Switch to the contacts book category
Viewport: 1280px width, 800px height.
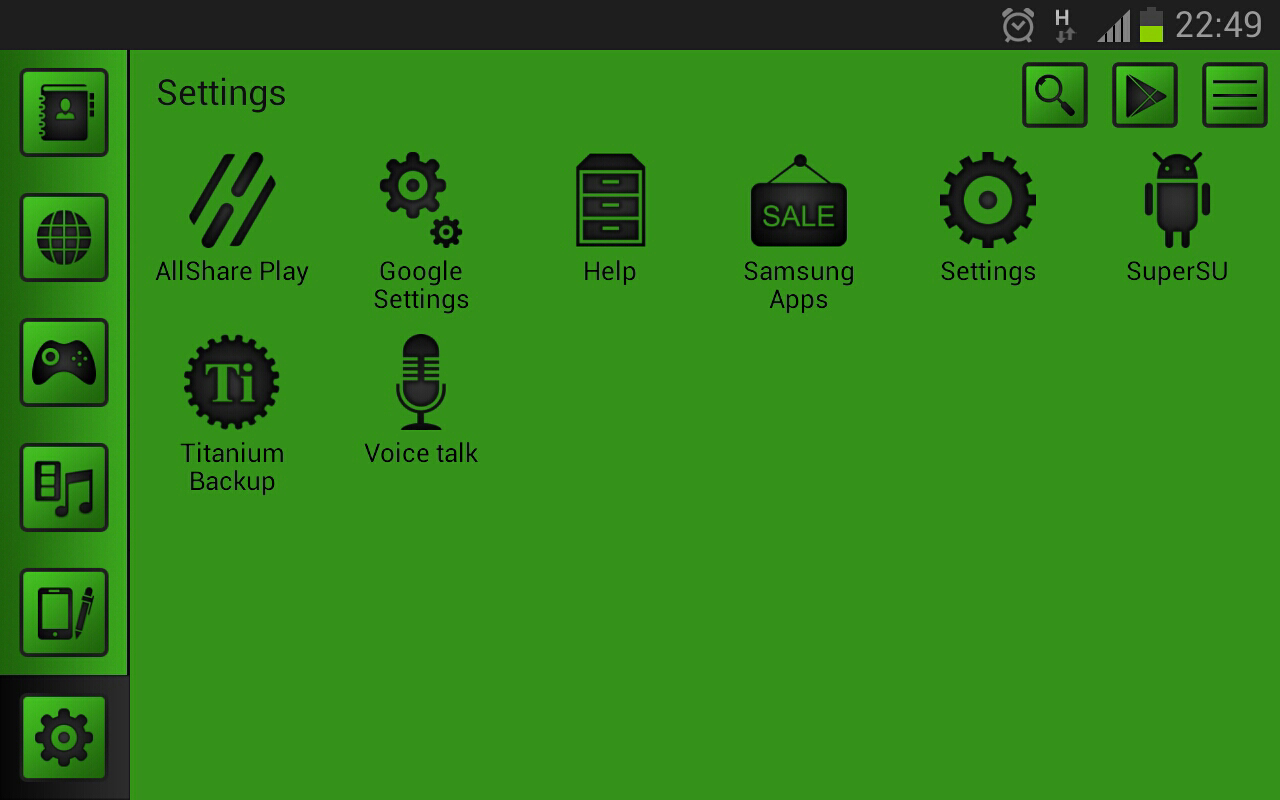coord(64,112)
